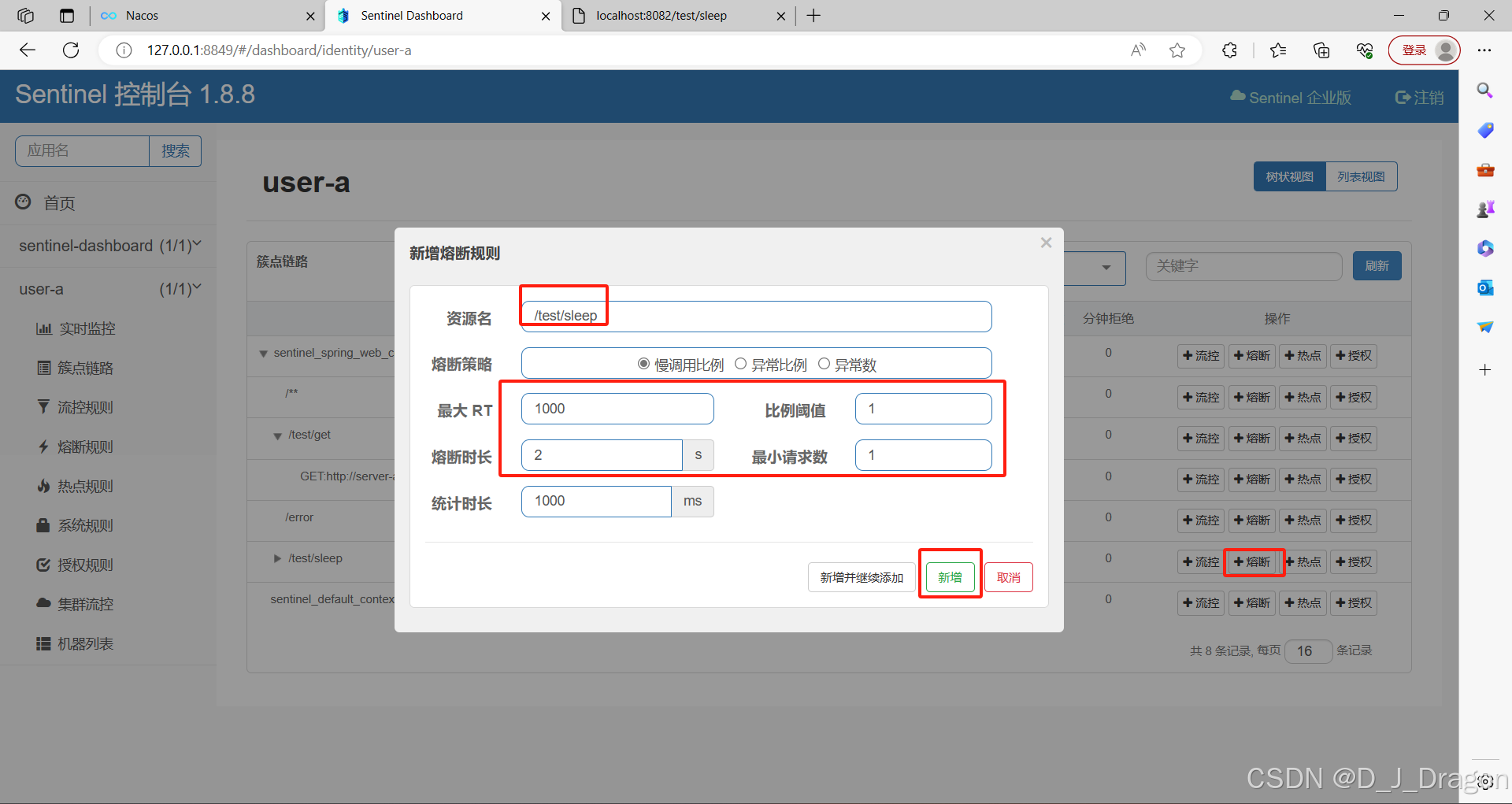This screenshot has height=804, width=1512.
Task: Go to 首页 in the sidebar
Action: point(46,203)
